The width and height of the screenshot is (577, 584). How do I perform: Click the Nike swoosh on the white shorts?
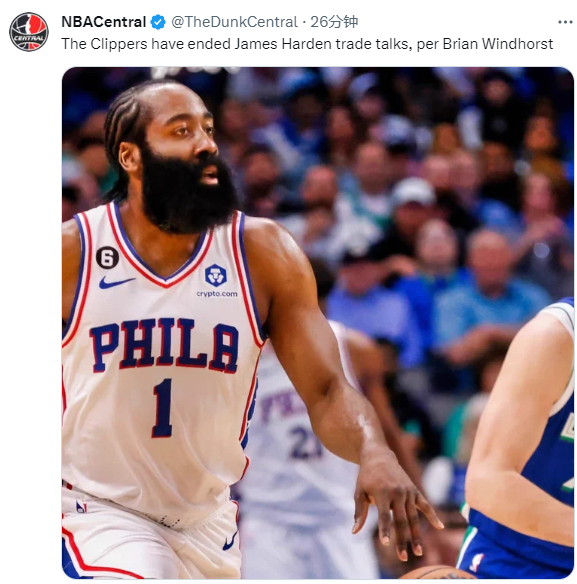click(230, 541)
